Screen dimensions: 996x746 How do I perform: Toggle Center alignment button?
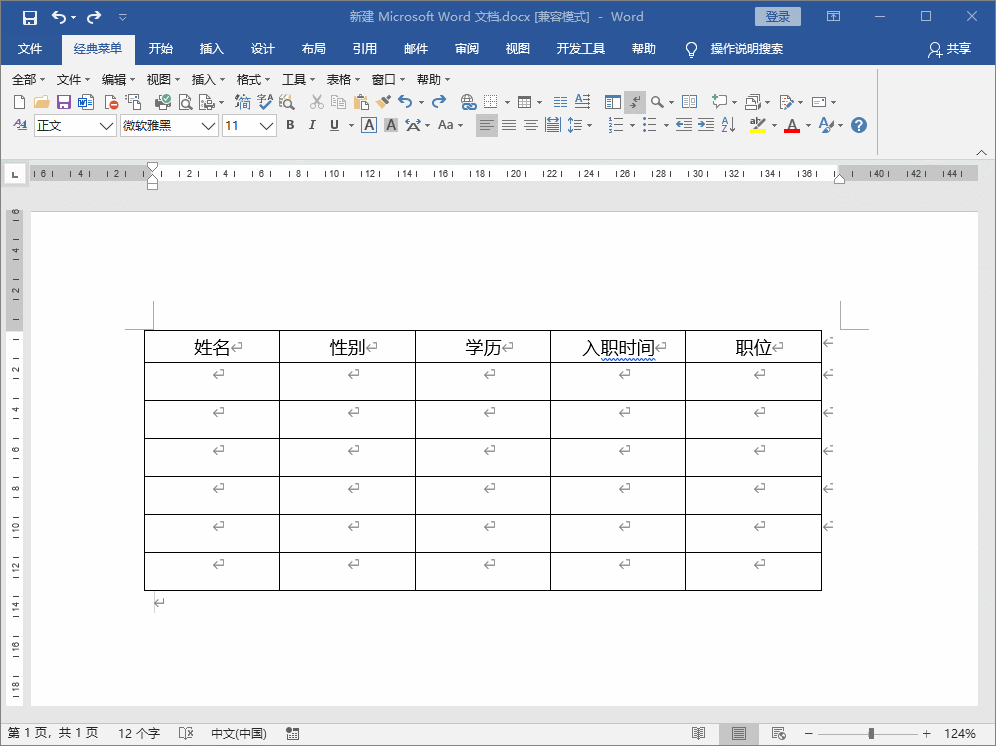[x=531, y=125]
